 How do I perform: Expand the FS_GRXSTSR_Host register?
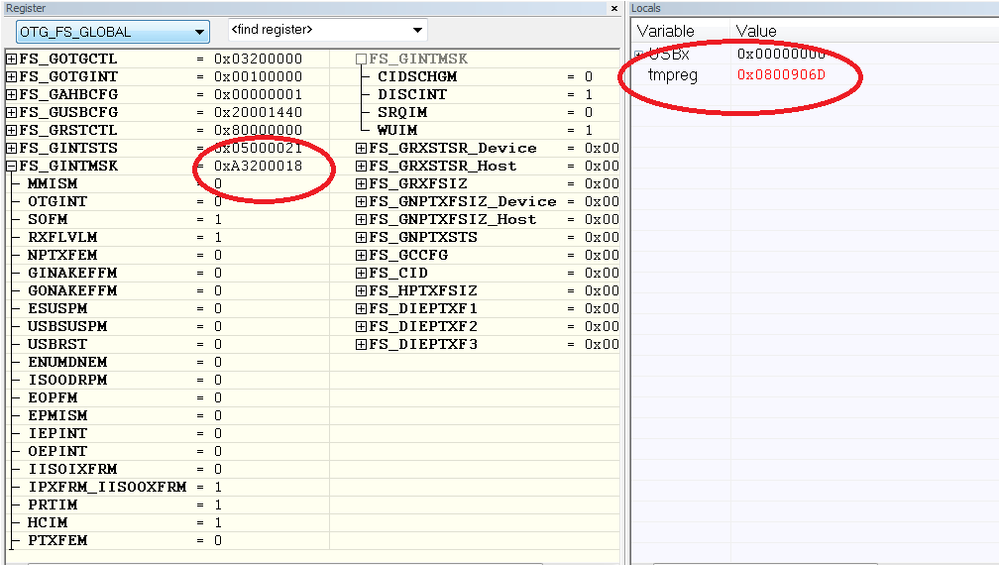[x=361, y=166]
